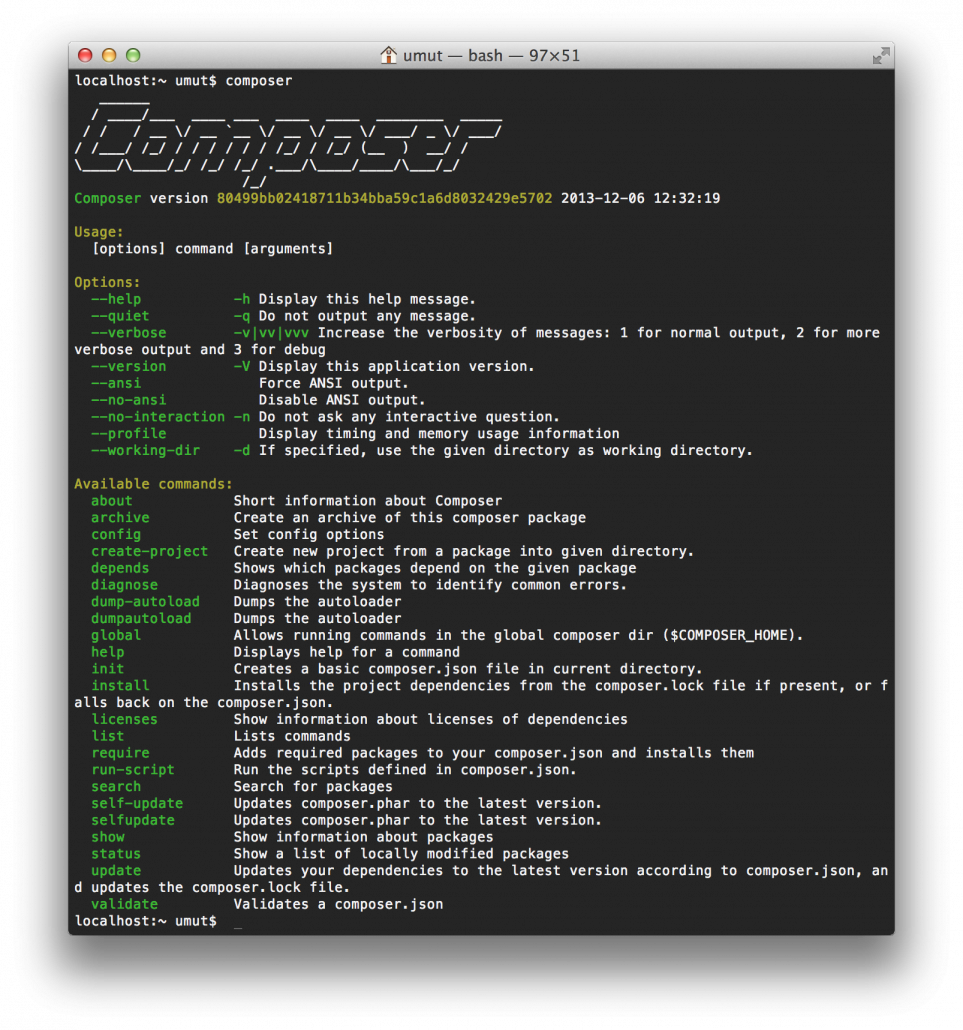963x1030 pixels.
Task: Click 'Show a list of locally modified packages'
Action: pos(401,854)
